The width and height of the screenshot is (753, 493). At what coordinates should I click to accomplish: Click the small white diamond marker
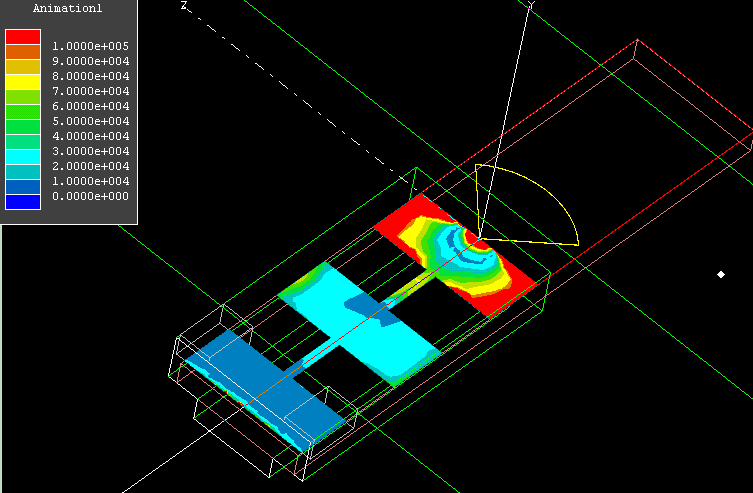click(720, 274)
